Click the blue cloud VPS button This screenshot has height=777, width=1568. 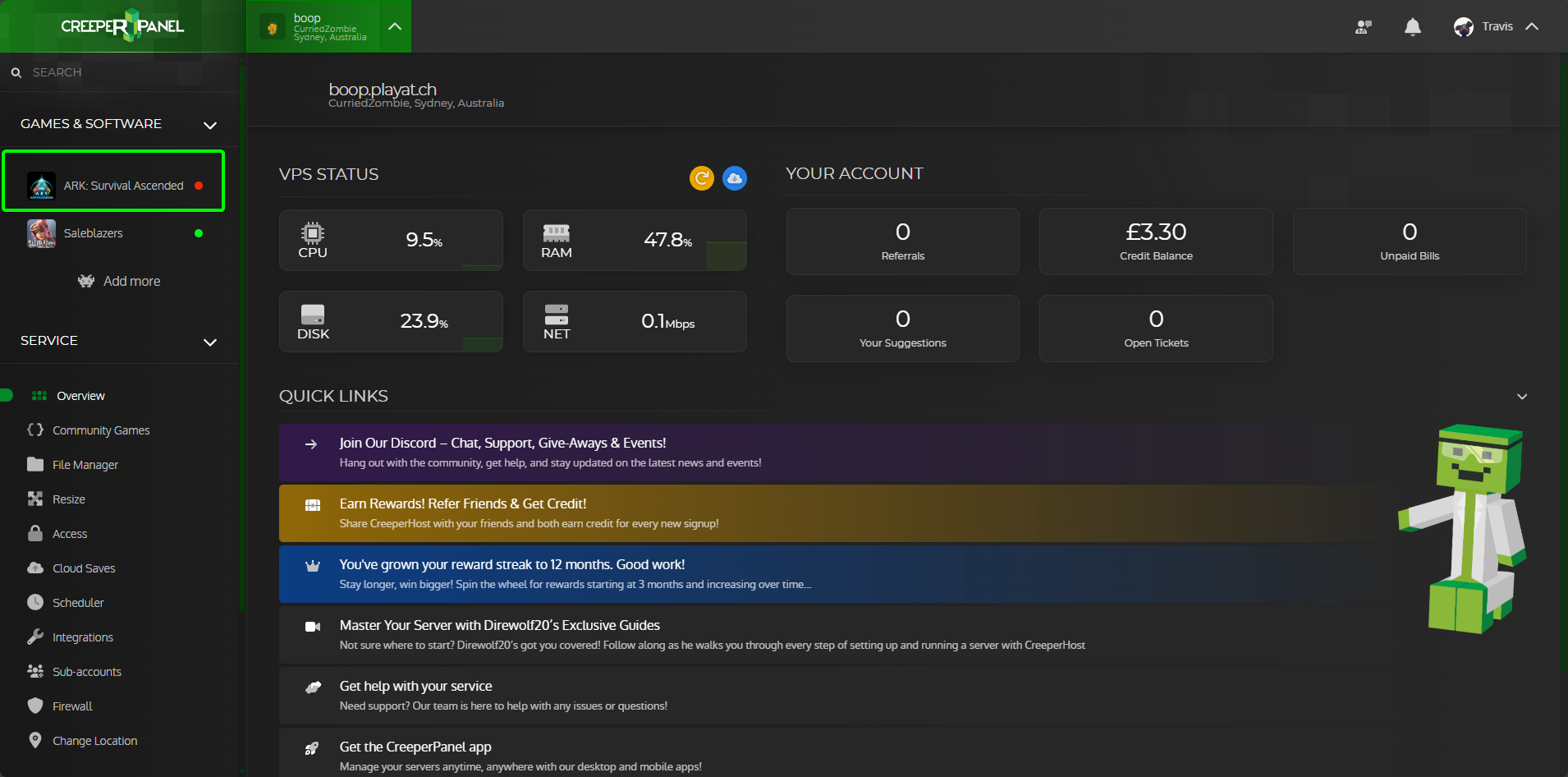(x=735, y=177)
